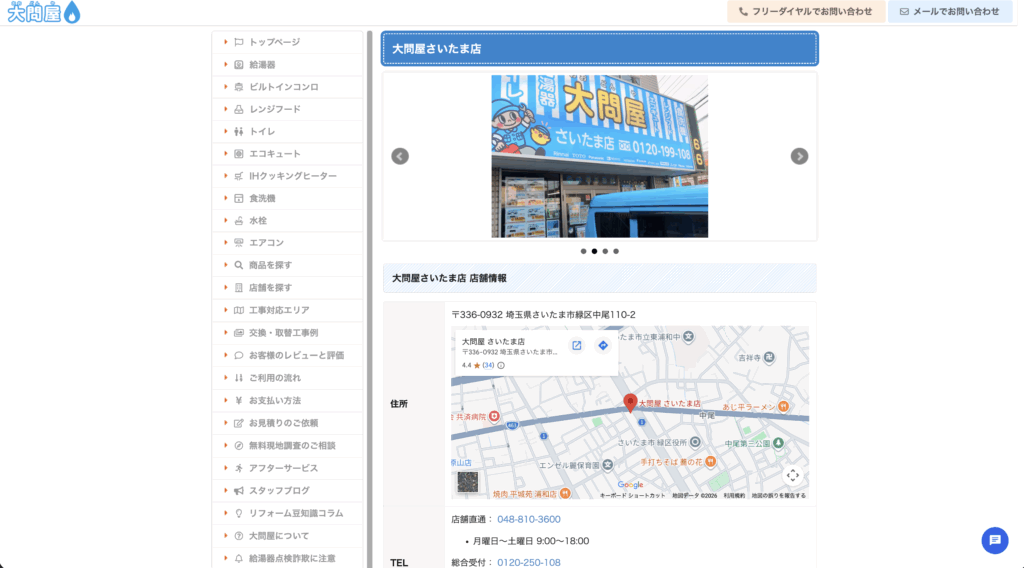1024x568 pixels.
Task: Switch map to satellite view thumbnail
Action: tap(468, 482)
